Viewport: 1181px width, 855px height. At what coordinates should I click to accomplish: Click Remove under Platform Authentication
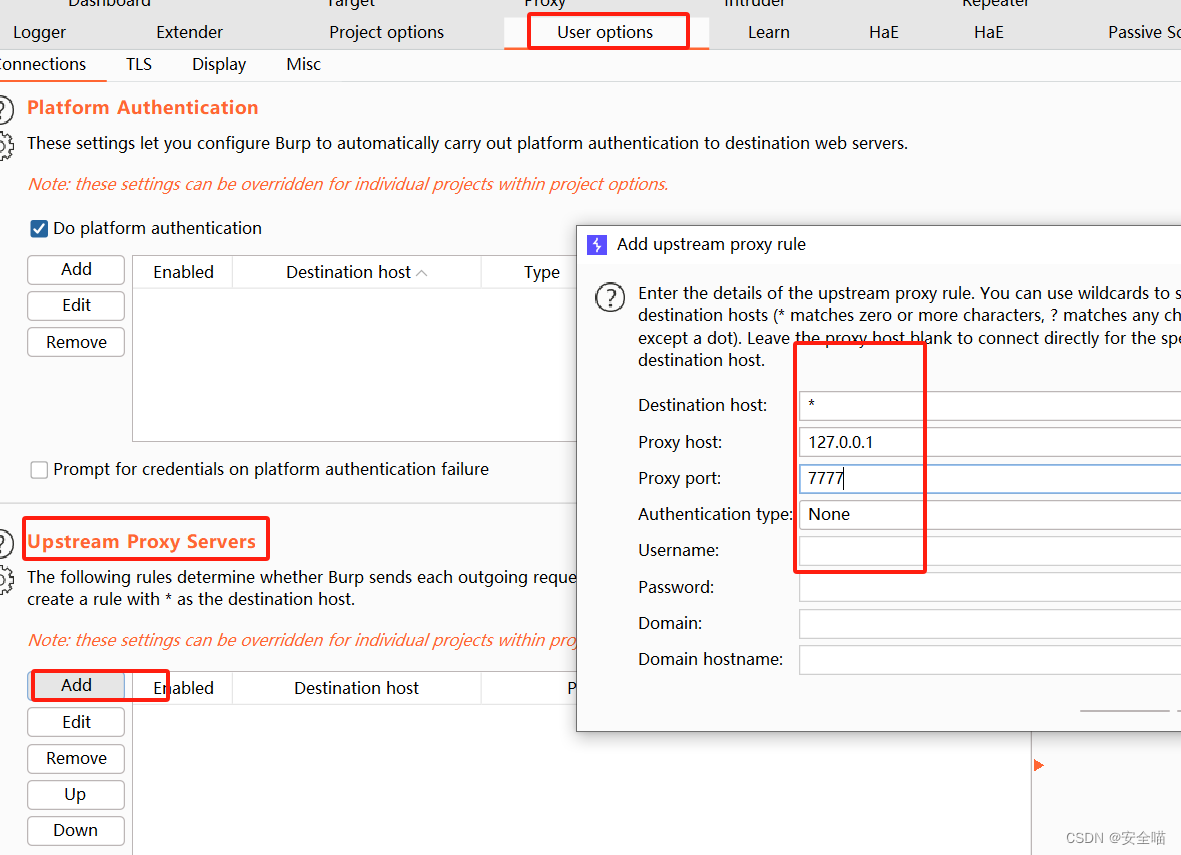pos(76,342)
